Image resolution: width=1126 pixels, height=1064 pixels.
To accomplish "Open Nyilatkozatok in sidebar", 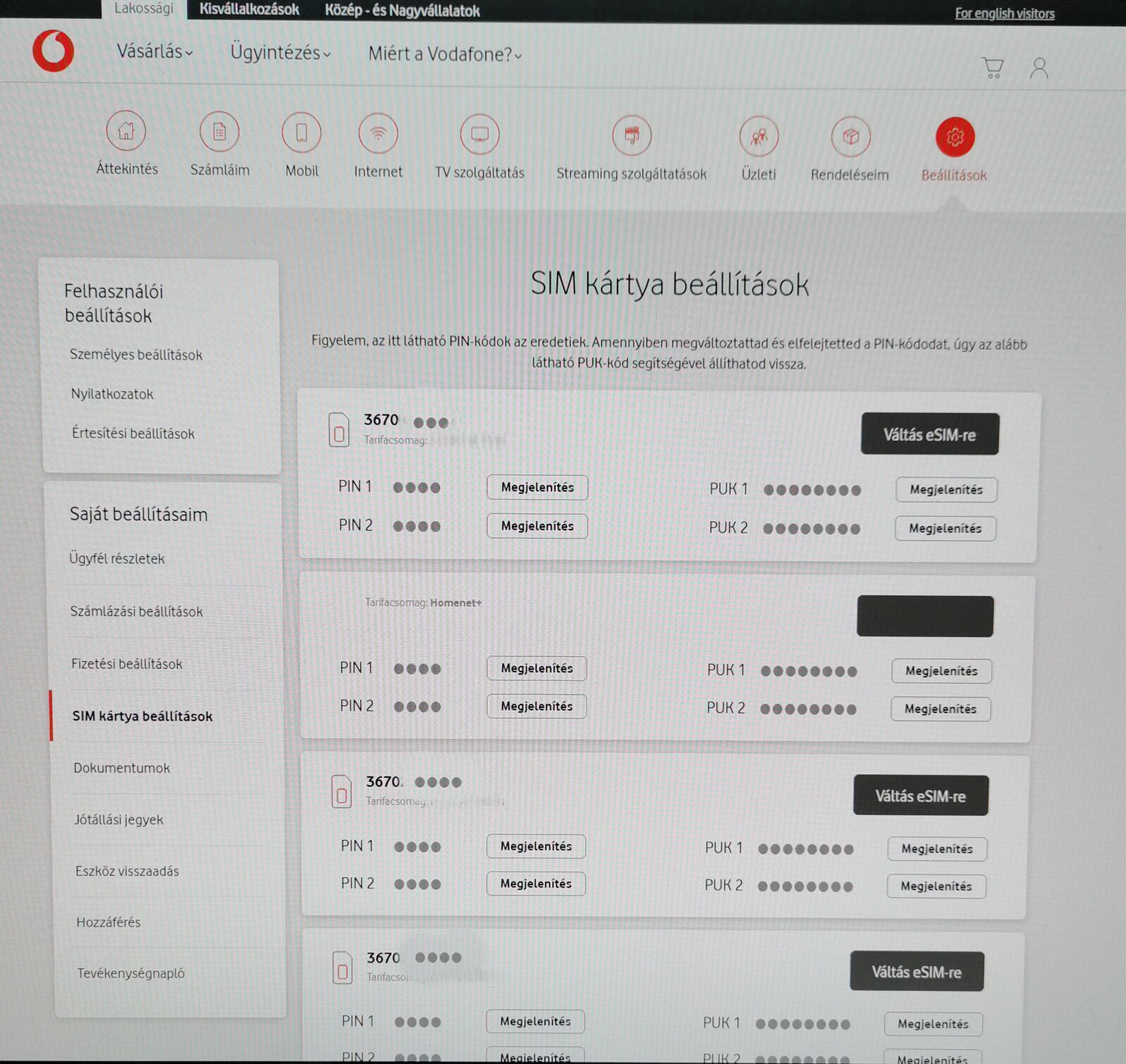I will [x=112, y=394].
